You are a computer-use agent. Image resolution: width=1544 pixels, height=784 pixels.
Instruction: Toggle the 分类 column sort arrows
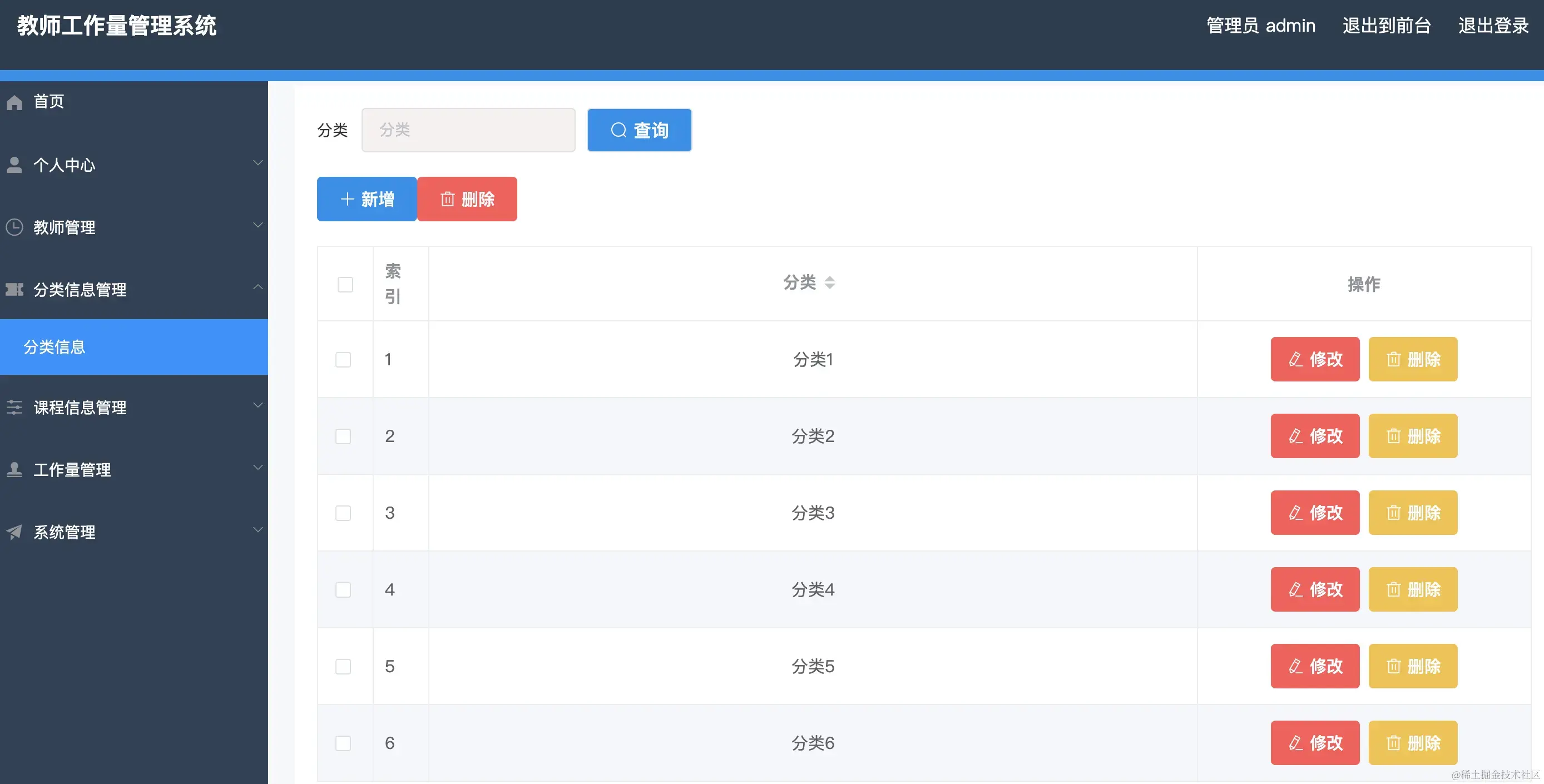830,282
